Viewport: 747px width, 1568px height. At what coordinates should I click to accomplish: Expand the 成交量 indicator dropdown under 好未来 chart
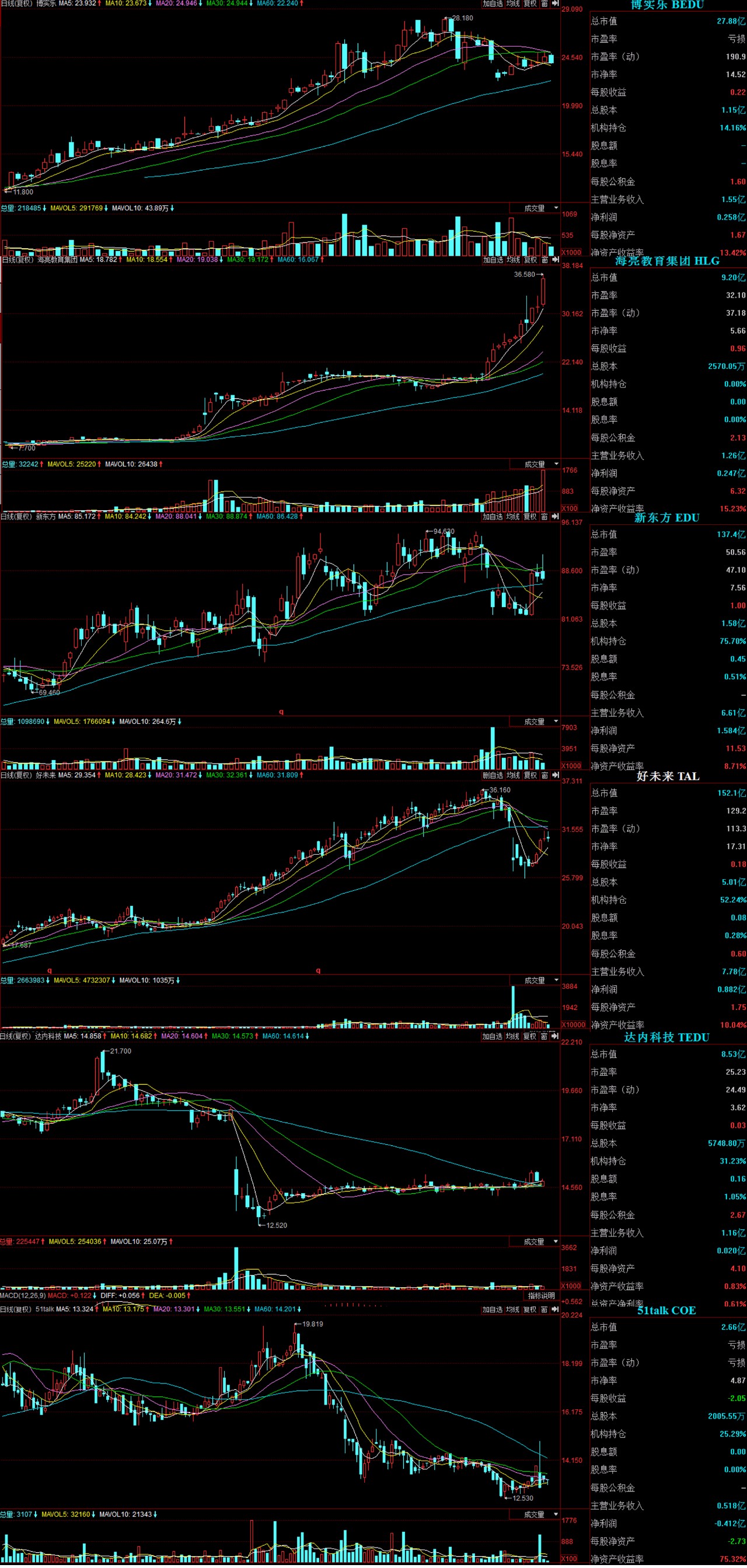tap(535, 981)
